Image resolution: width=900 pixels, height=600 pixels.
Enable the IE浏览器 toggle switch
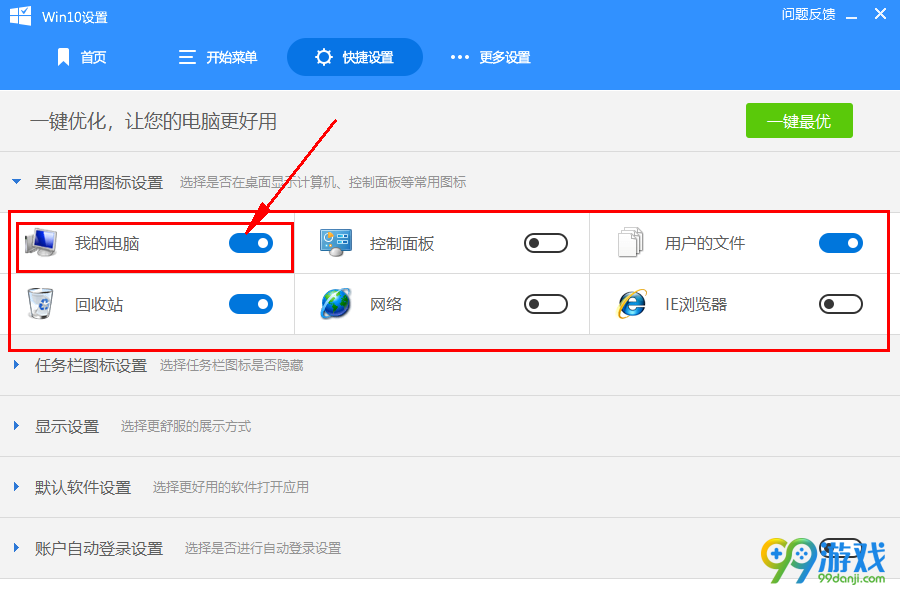click(841, 304)
